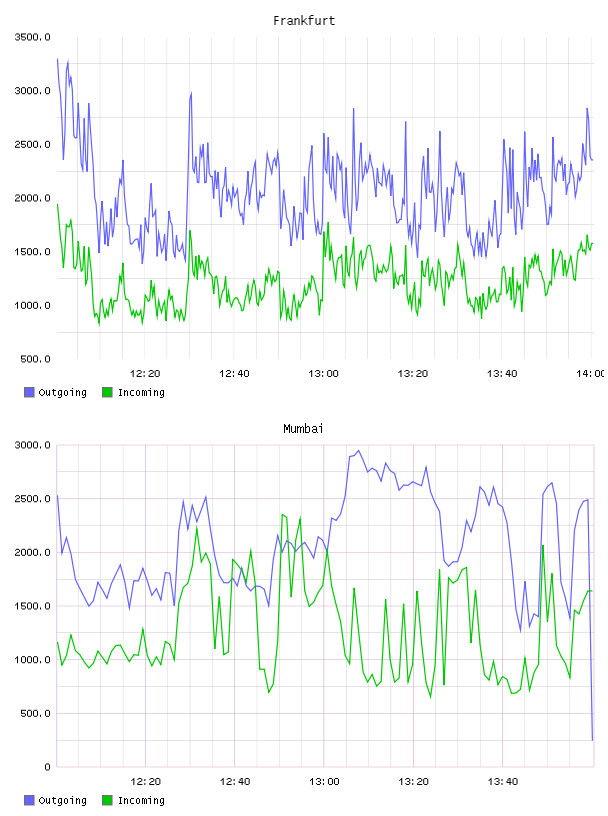The image size is (608, 816).
Task: Click the 3000.0 y-axis label on Frankfurt chart
Action: (x=32, y=91)
